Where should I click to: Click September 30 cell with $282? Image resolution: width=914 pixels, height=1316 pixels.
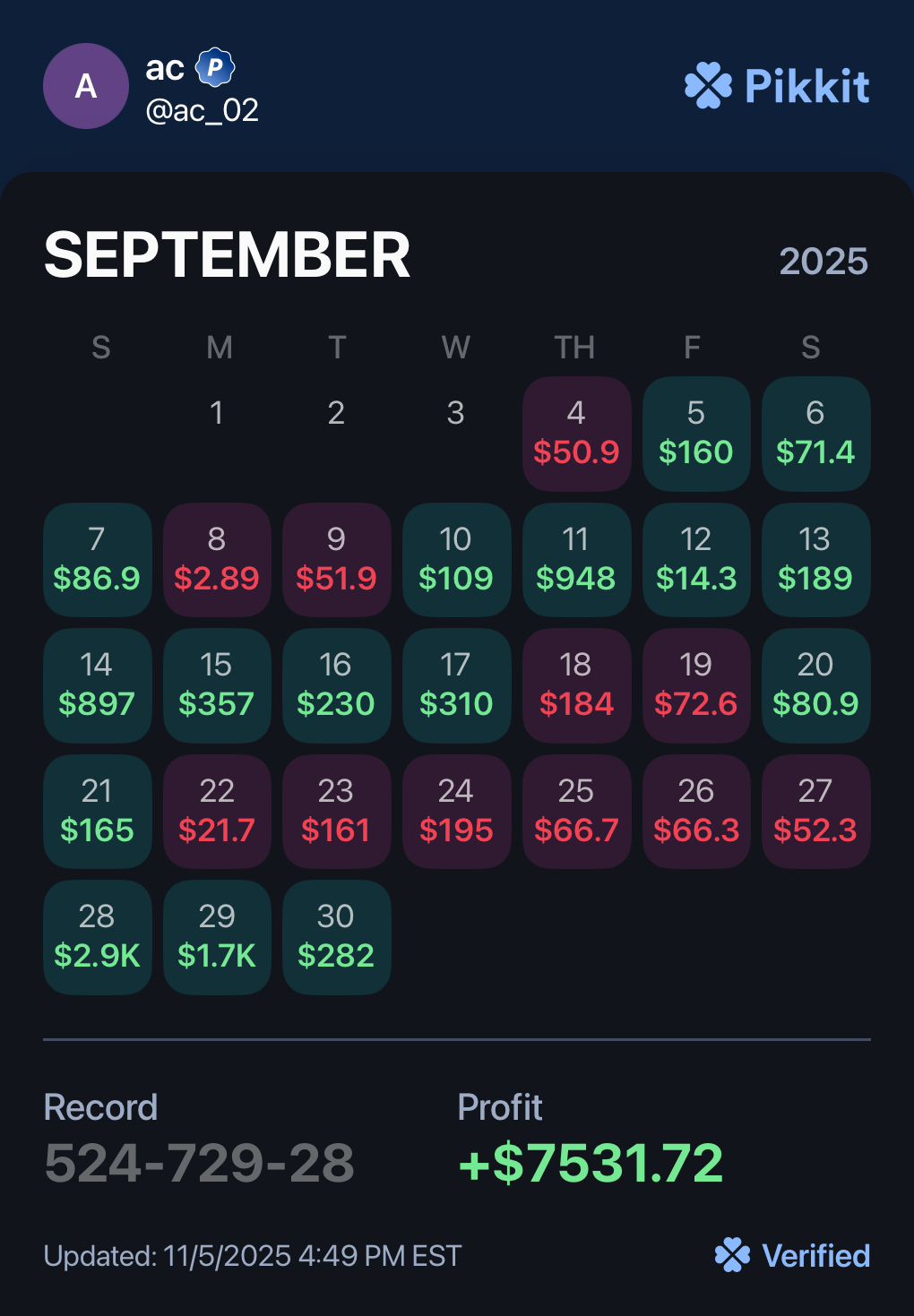(x=336, y=937)
